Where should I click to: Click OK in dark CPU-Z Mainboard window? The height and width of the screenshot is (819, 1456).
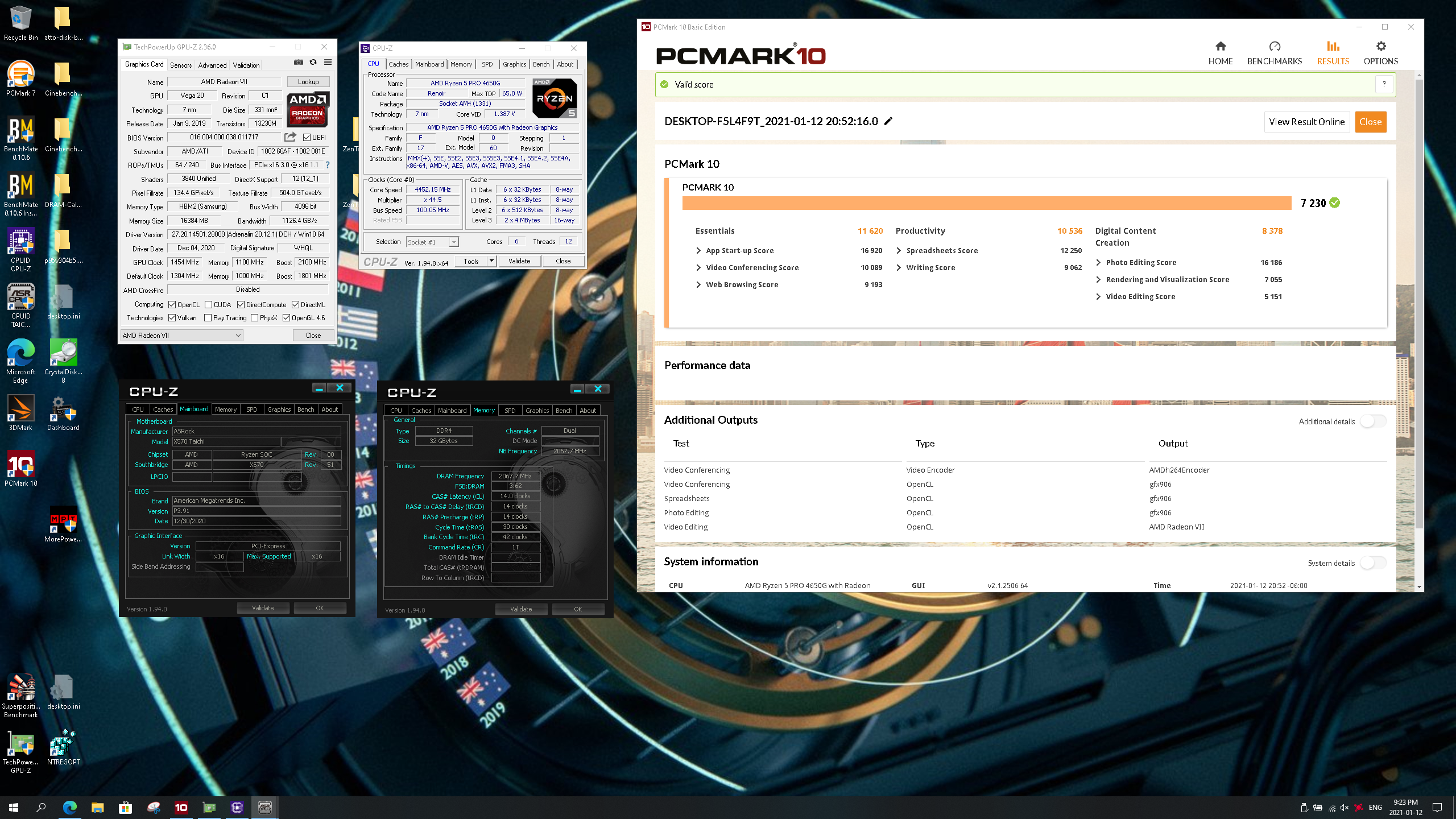tap(320, 608)
